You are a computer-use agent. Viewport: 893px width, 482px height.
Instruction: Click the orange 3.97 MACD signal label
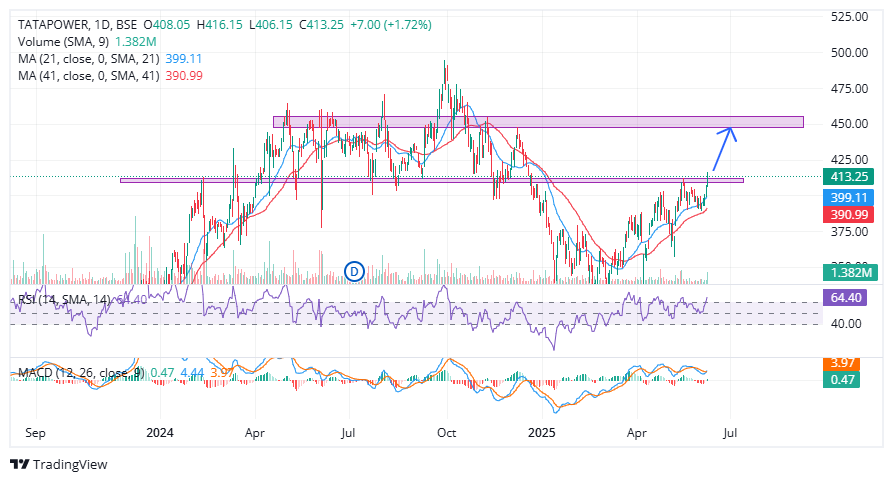[x=842, y=363]
